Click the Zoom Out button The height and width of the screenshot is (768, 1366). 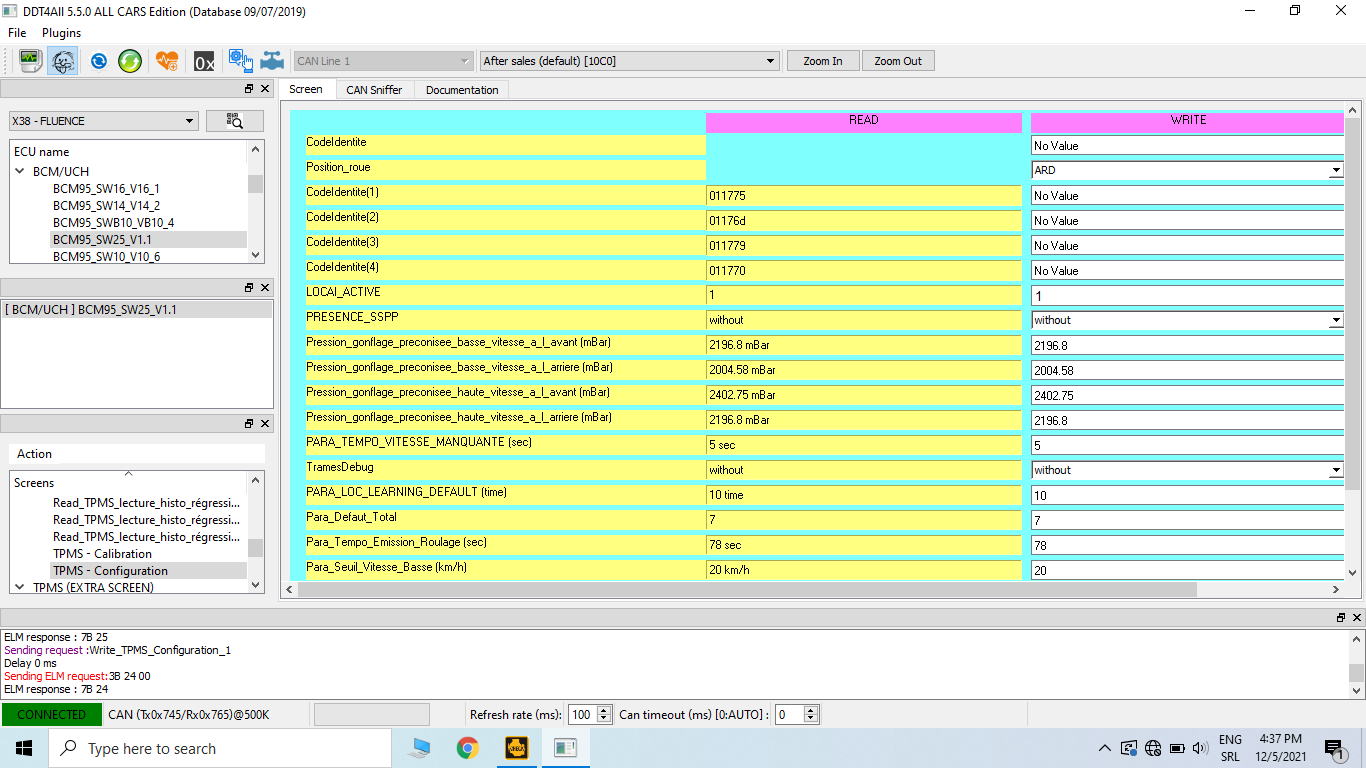(x=898, y=61)
